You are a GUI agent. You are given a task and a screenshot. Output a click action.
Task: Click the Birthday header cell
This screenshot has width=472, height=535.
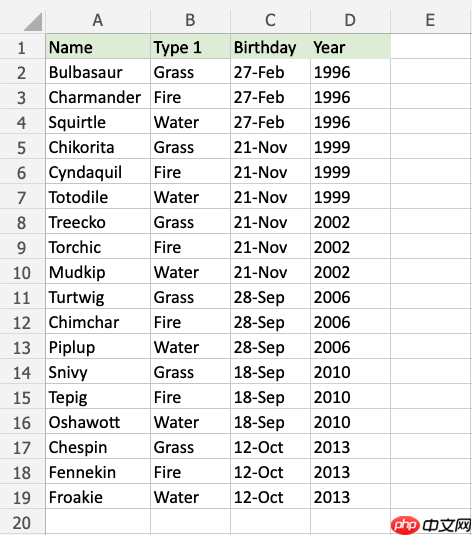tap(270, 46)
